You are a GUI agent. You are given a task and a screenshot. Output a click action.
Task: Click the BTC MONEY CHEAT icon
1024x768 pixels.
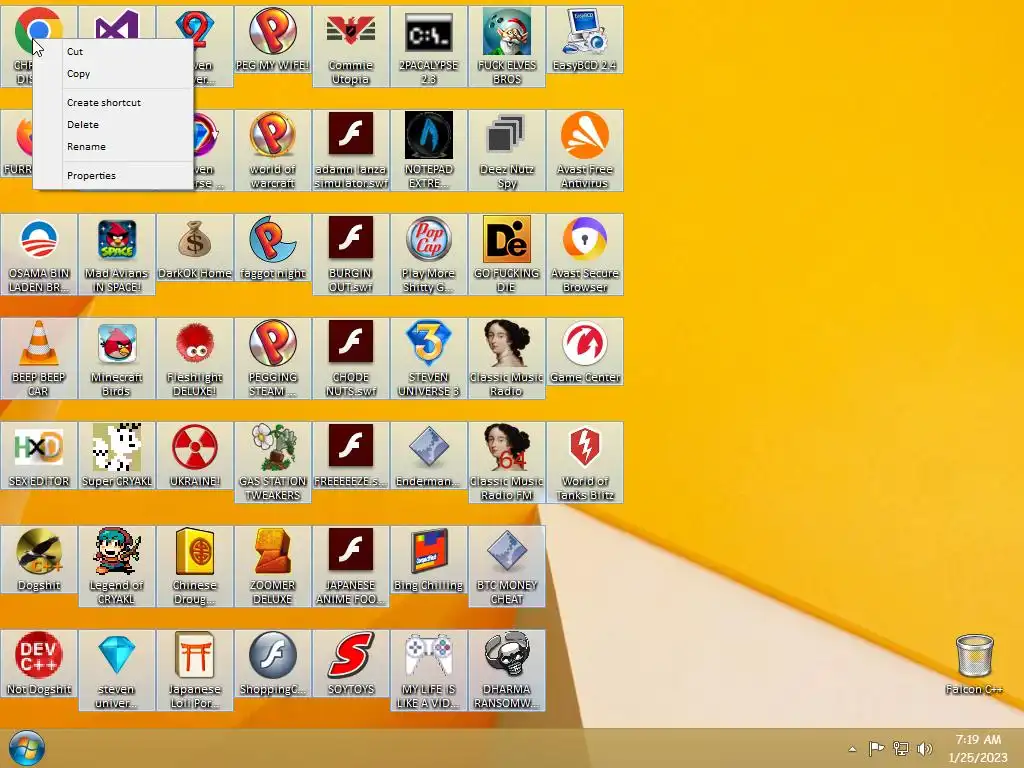(x=507, y=566)
